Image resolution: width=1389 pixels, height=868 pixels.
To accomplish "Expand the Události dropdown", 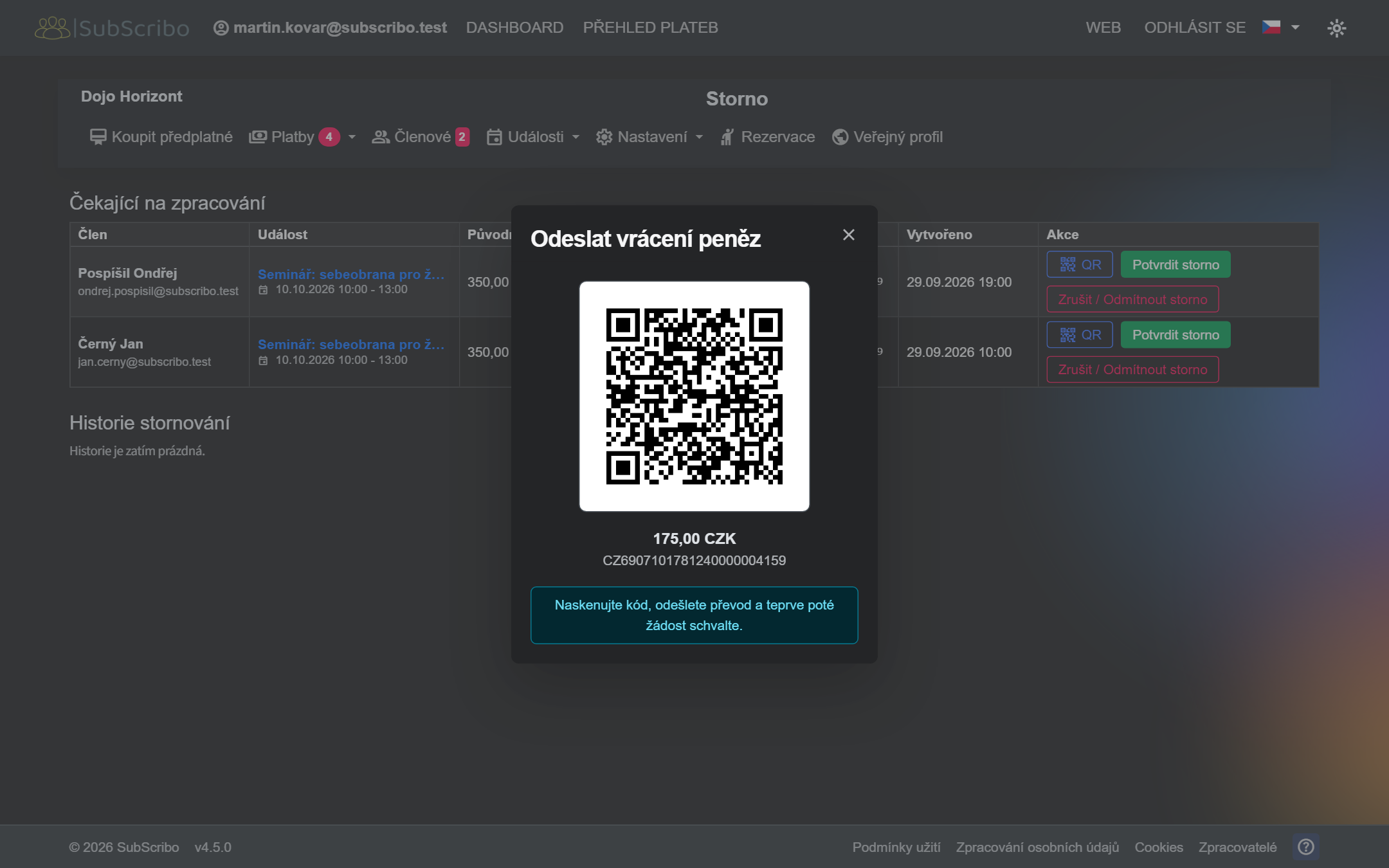I will [x=533, y=137].
